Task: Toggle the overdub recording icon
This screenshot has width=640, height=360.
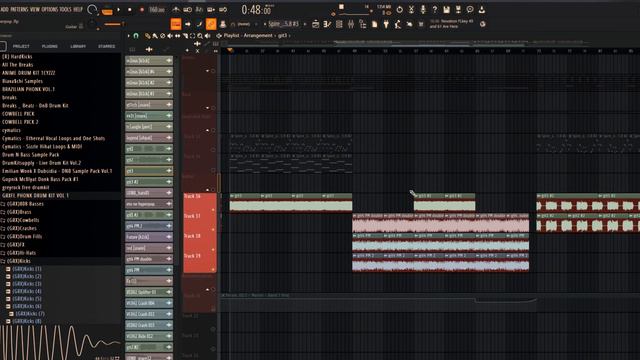Action: coord(211,9)
